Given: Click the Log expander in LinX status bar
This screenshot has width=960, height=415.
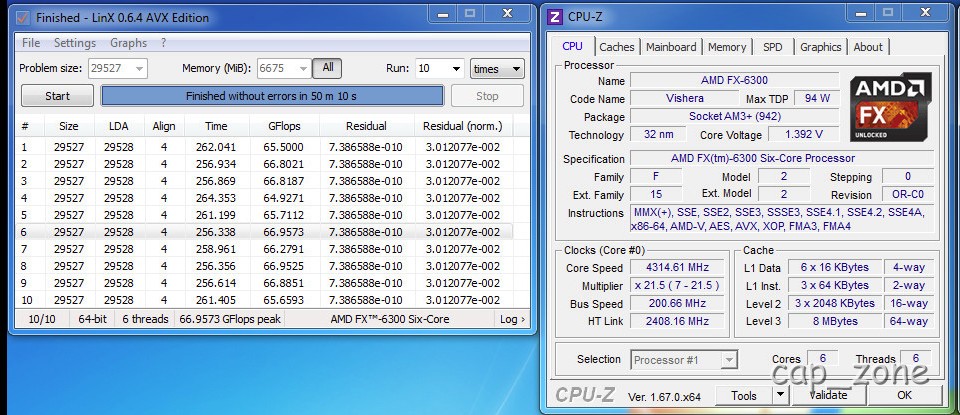Looking at the screenshot, I should click(x=512, y=319).
